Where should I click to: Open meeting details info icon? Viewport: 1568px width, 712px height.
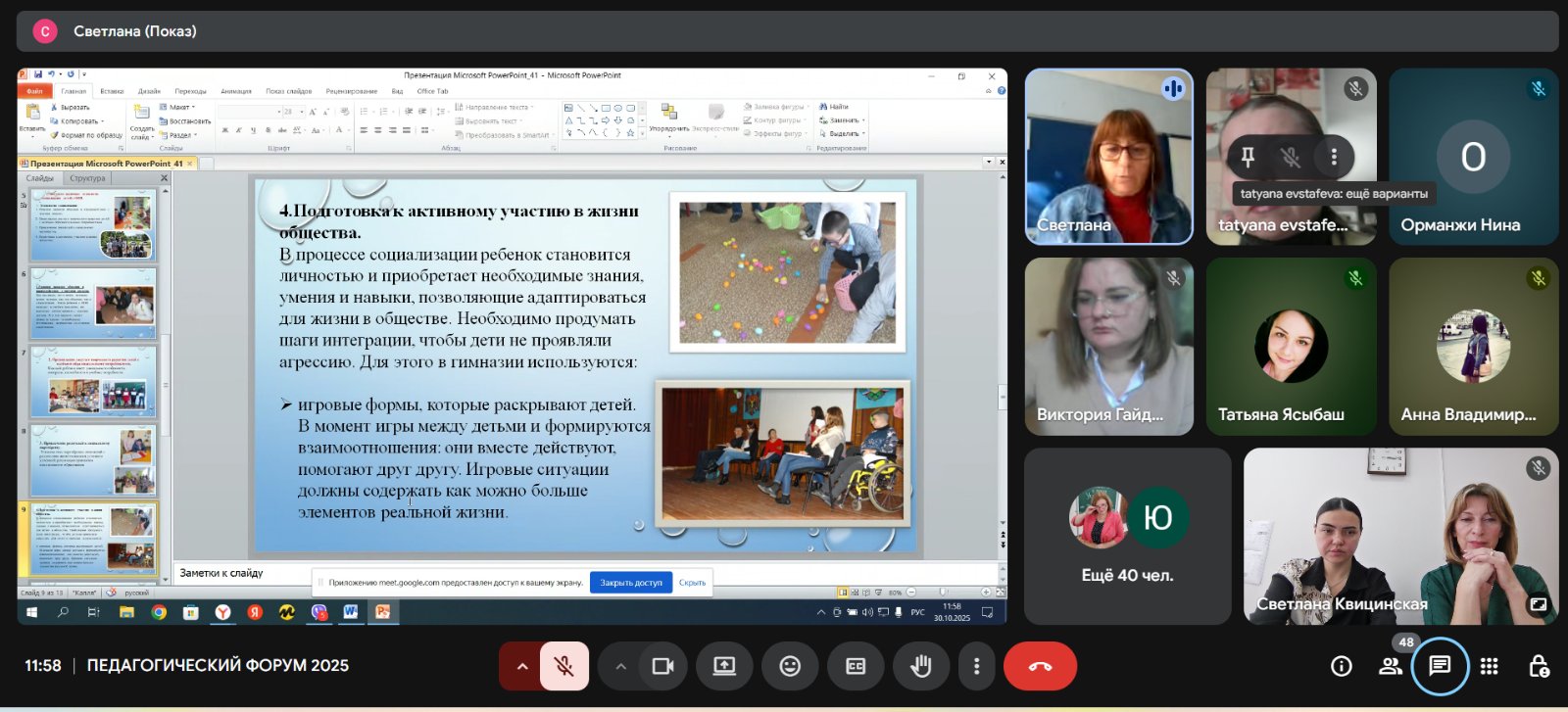1341,666
